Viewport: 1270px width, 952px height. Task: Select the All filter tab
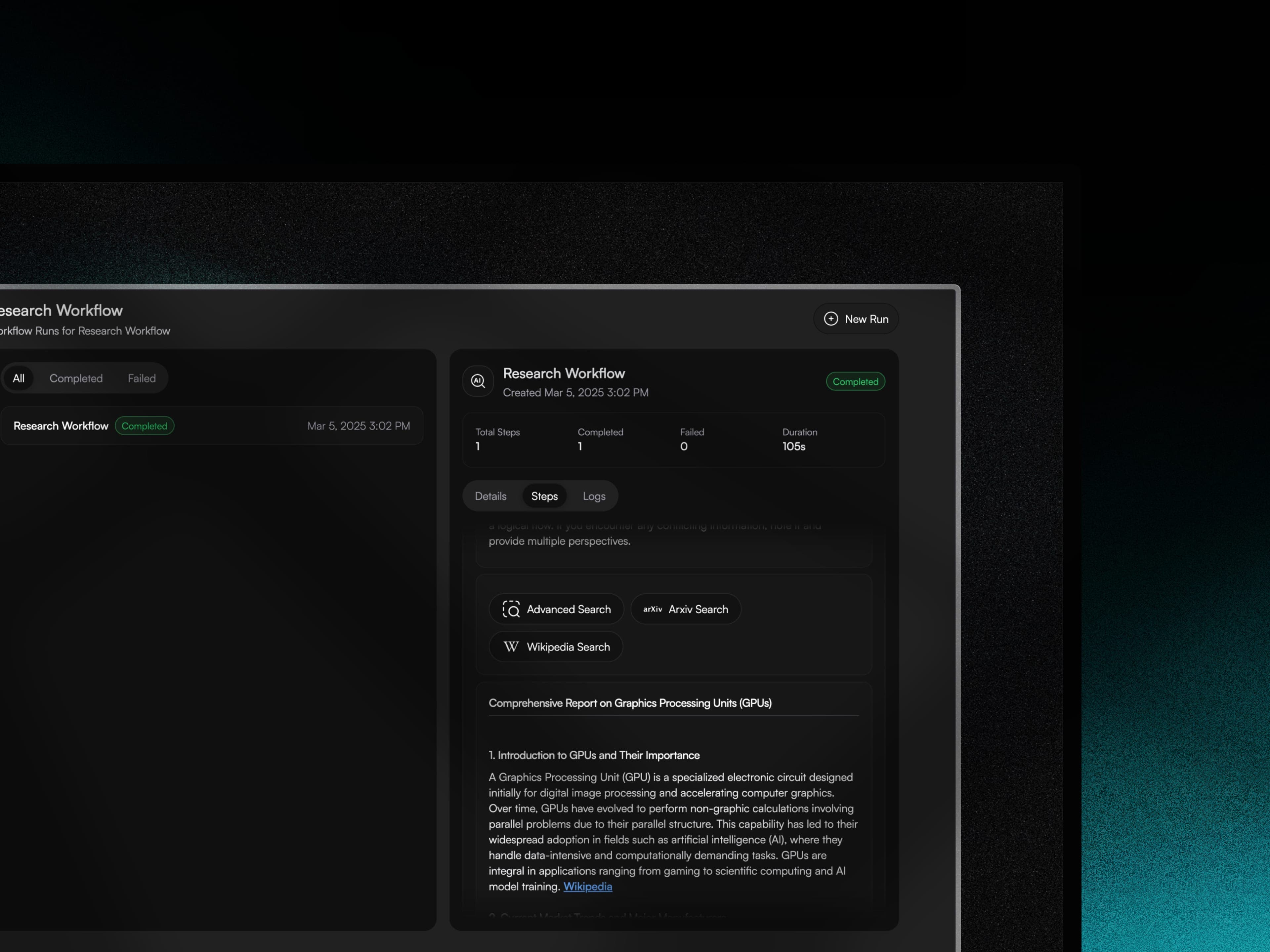(19, 378)
